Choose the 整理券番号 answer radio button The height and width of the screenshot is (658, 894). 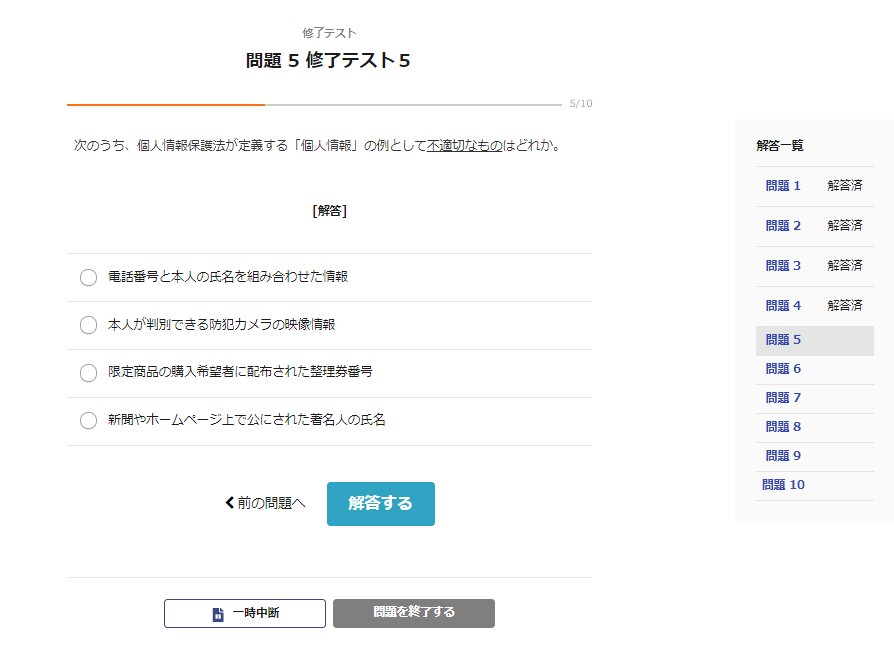88,372
